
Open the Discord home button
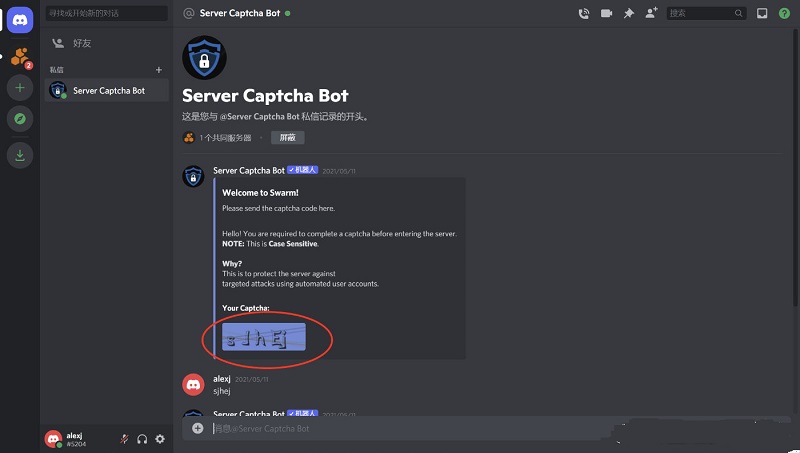20,20
